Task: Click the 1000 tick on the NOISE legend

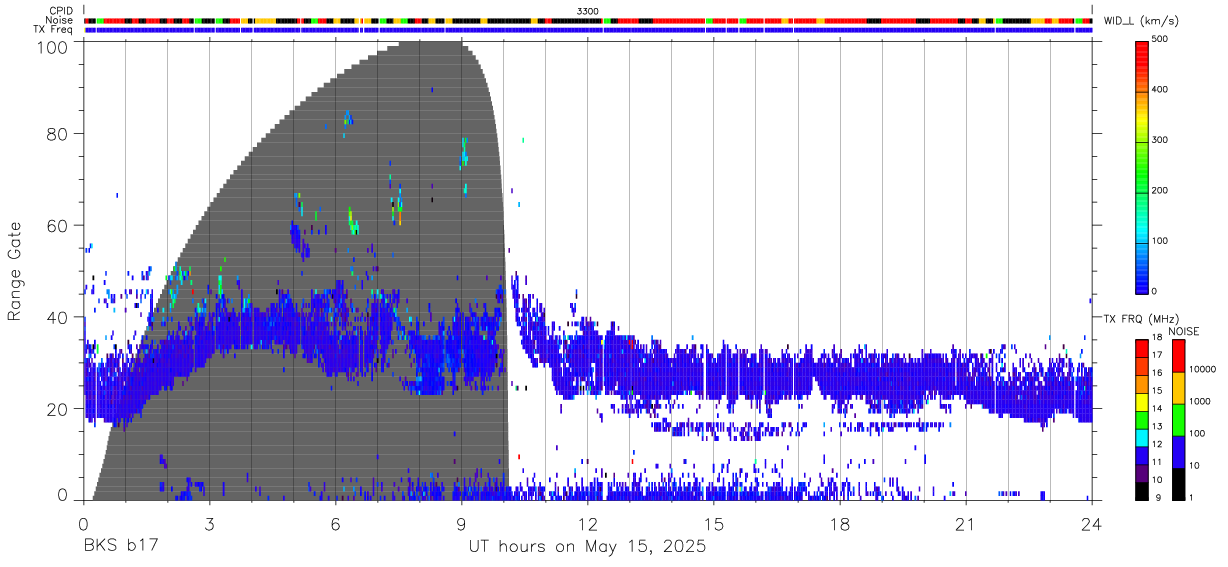Action: [x=1199, y=401]
